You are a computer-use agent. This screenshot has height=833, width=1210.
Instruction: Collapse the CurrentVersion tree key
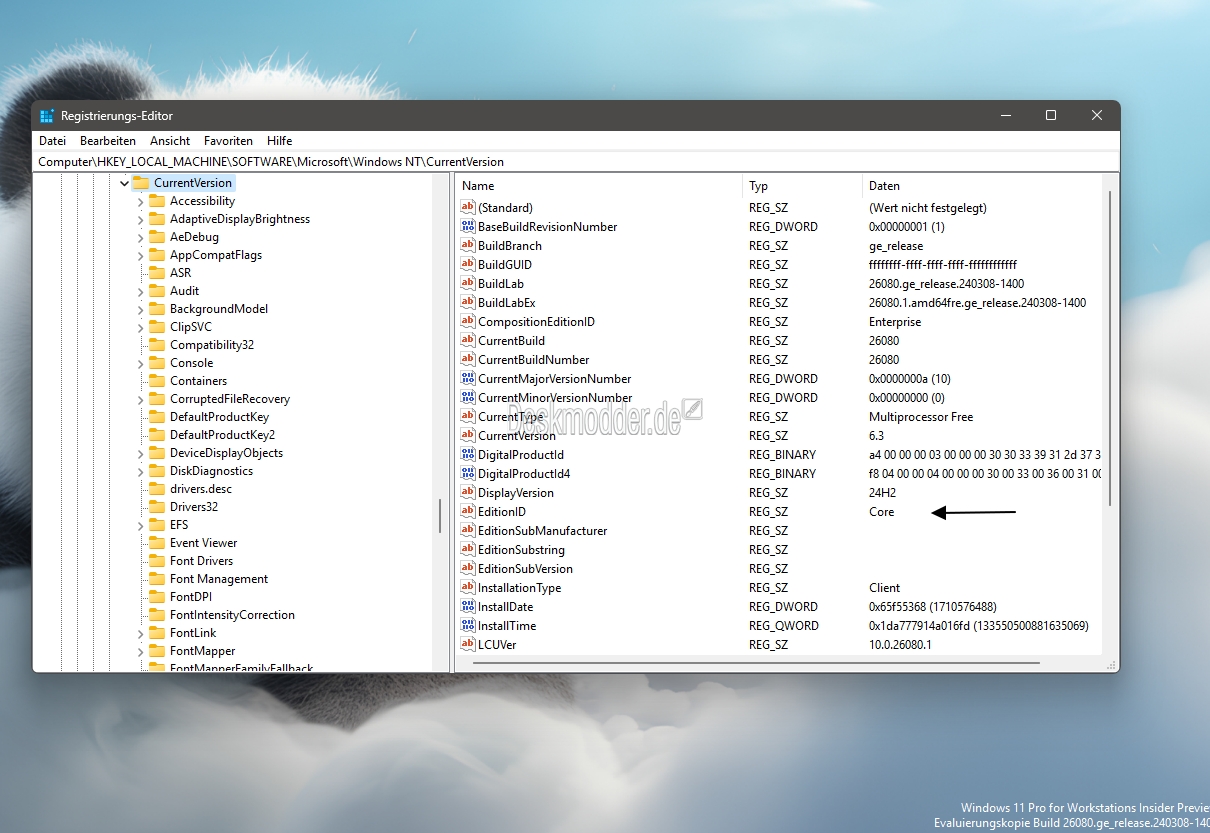(x=124, y=183)
